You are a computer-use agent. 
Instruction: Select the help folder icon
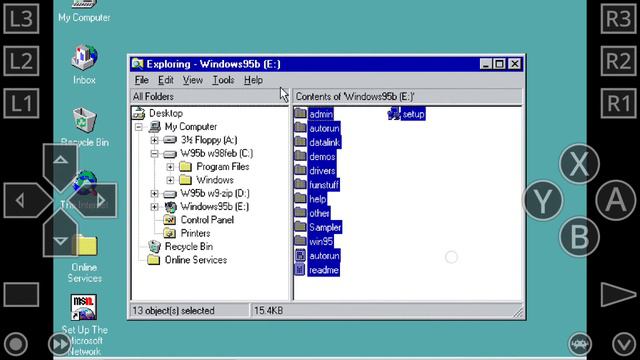(300, 198)
